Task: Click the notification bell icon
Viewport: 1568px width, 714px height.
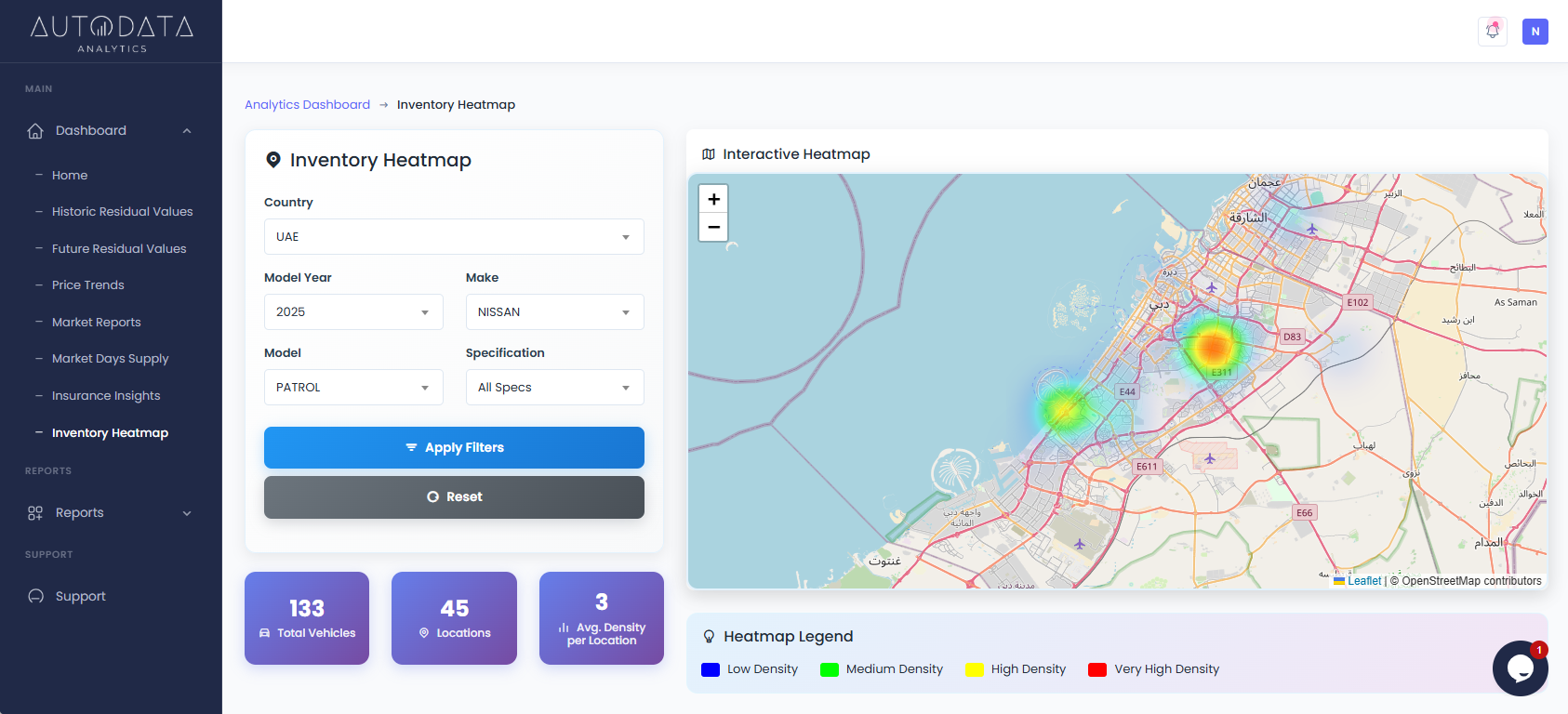Action: (x=1492, y=31)
